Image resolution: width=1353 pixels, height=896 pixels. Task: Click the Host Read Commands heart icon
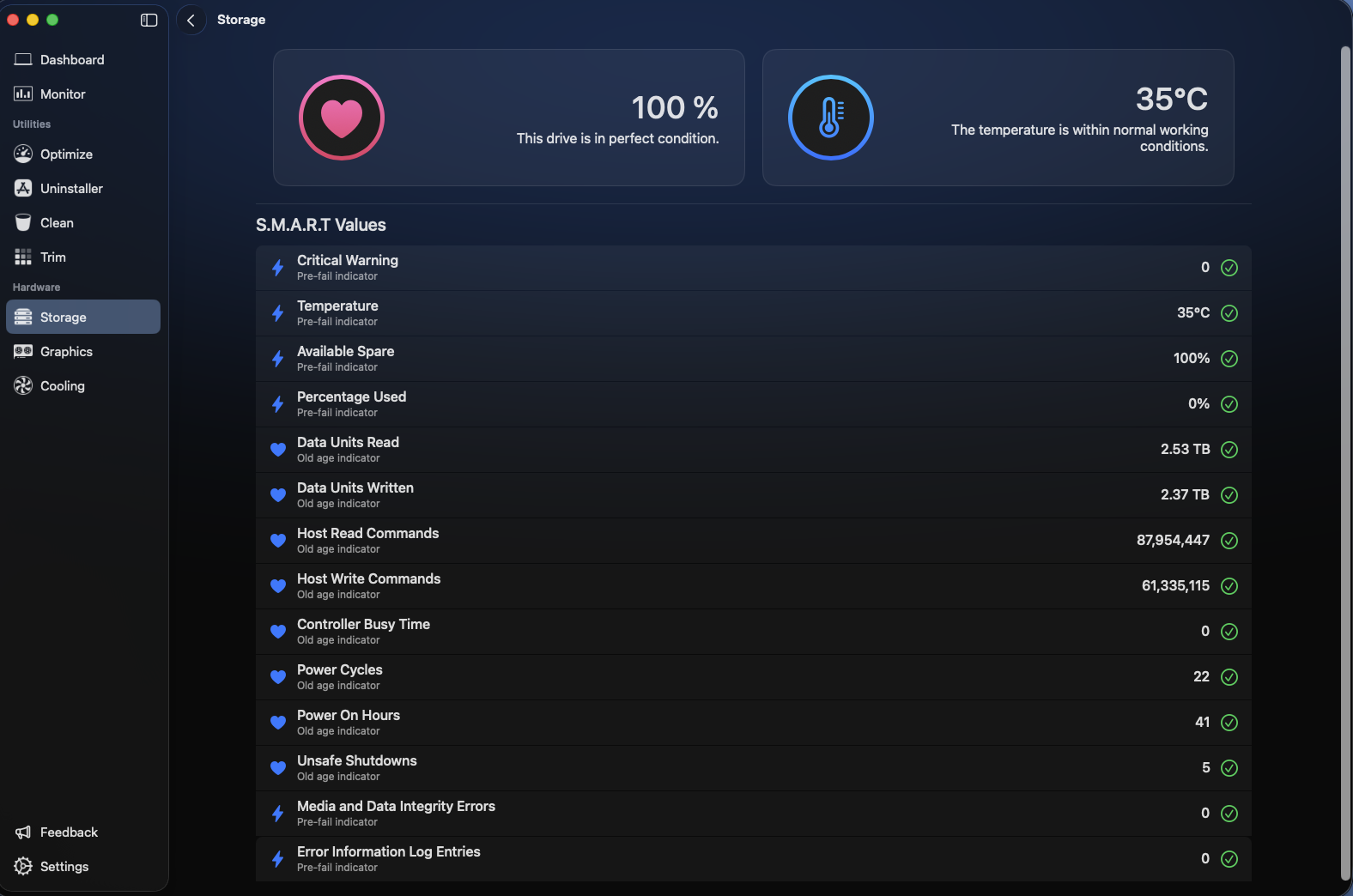pos(278,540)
